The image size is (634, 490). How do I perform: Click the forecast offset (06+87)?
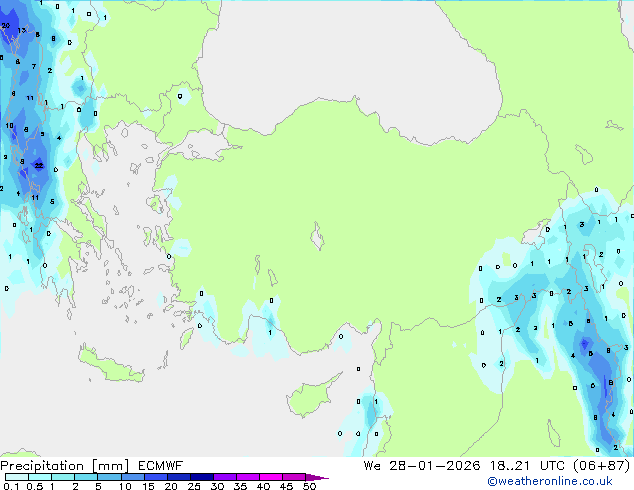602,466
